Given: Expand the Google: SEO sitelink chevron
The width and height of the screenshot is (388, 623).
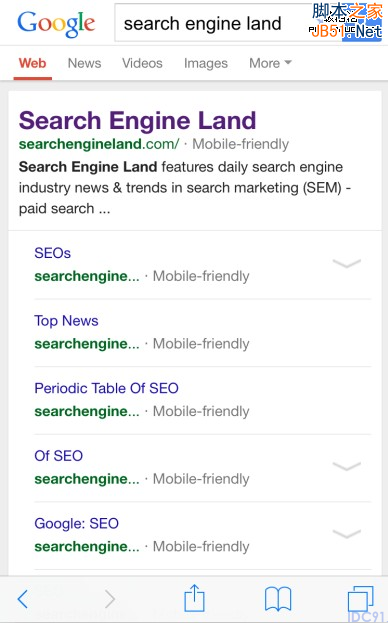Looking at the screenshot, I should (x=346, y=534).
